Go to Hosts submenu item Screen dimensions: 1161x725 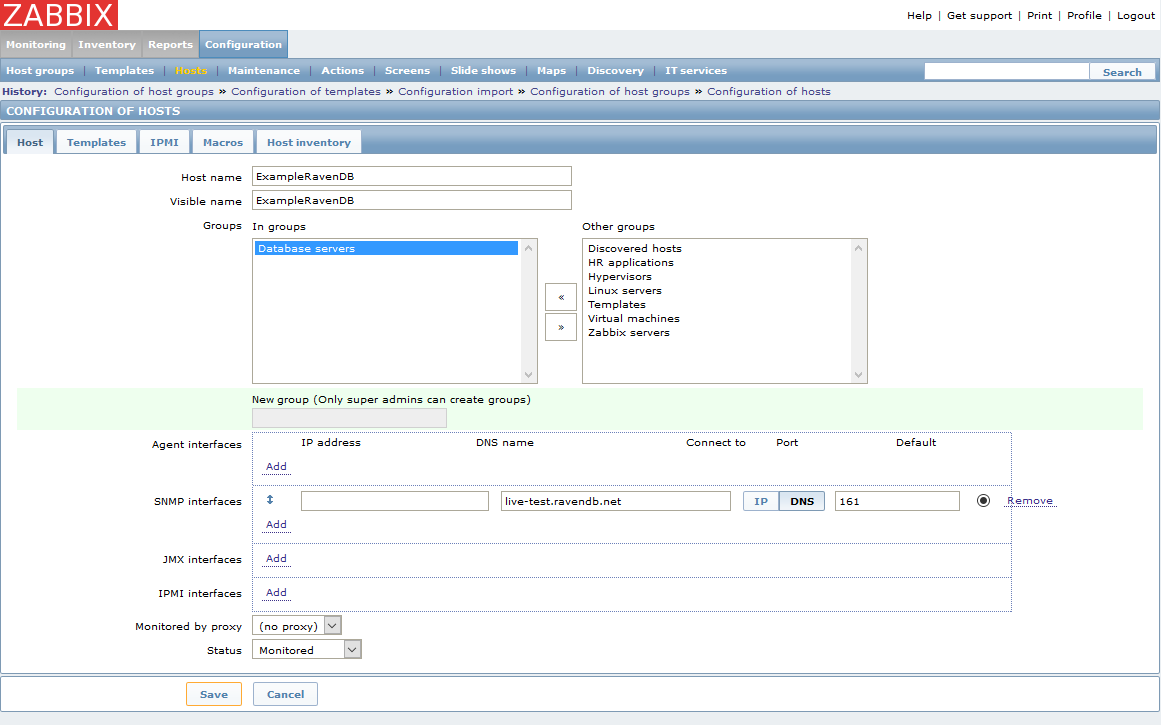pyautogui.click(x=191, y=70)
